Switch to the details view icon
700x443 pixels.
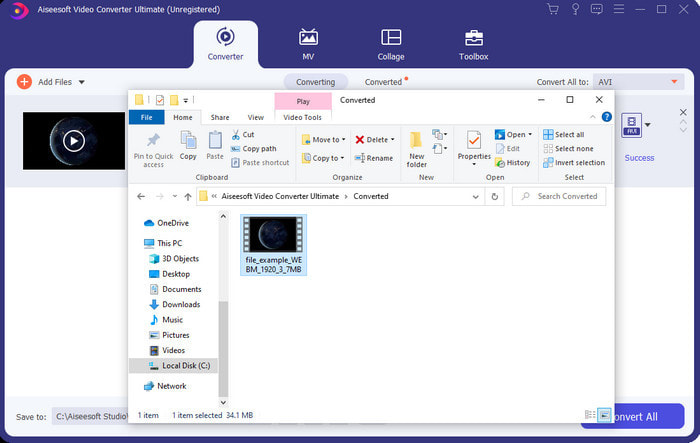coord(590,415)
